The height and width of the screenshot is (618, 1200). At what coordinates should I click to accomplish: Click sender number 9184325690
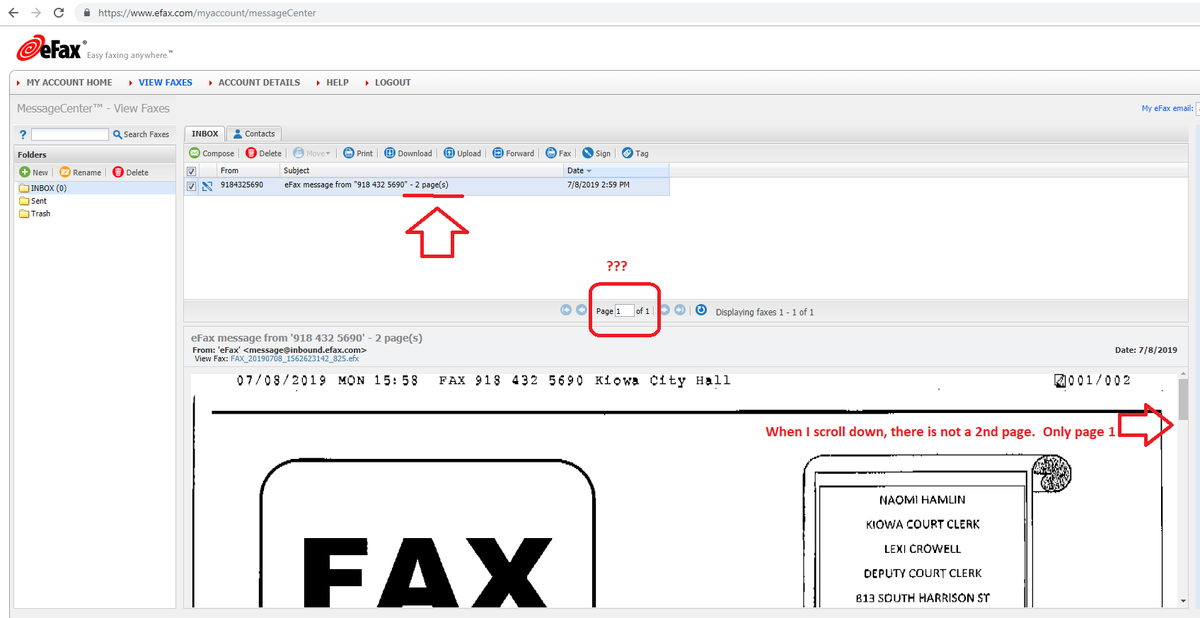point(242,184)
